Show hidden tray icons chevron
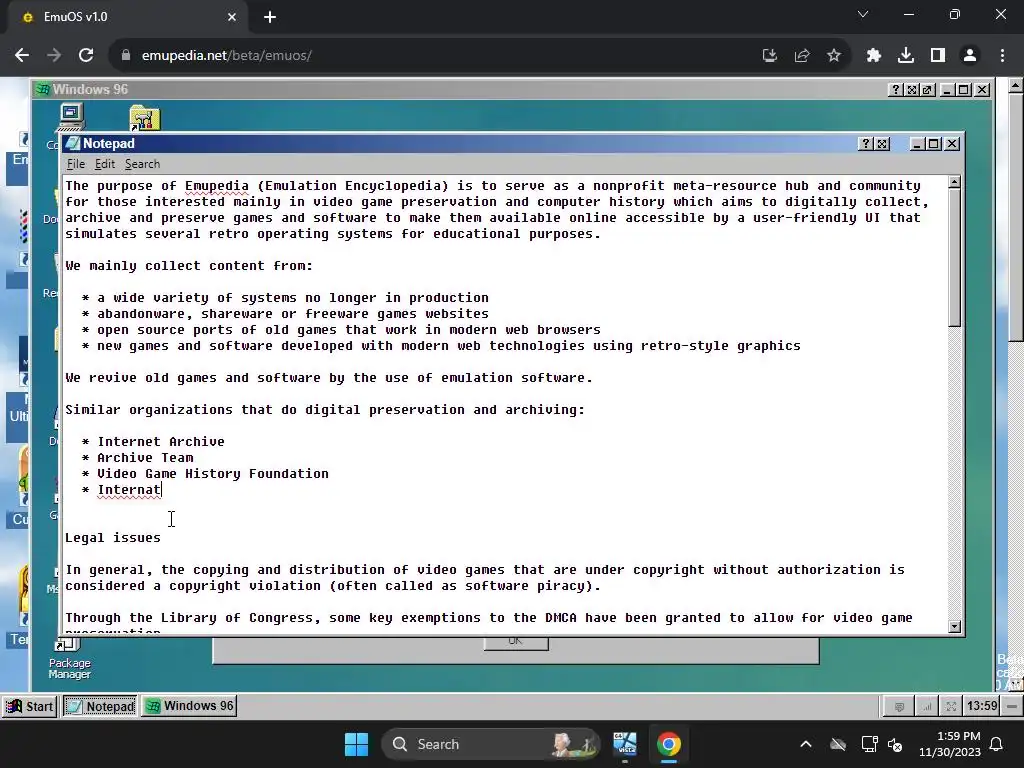Image resolution: width=1024 pixels, height=768 pixels. tap(806, 744)
